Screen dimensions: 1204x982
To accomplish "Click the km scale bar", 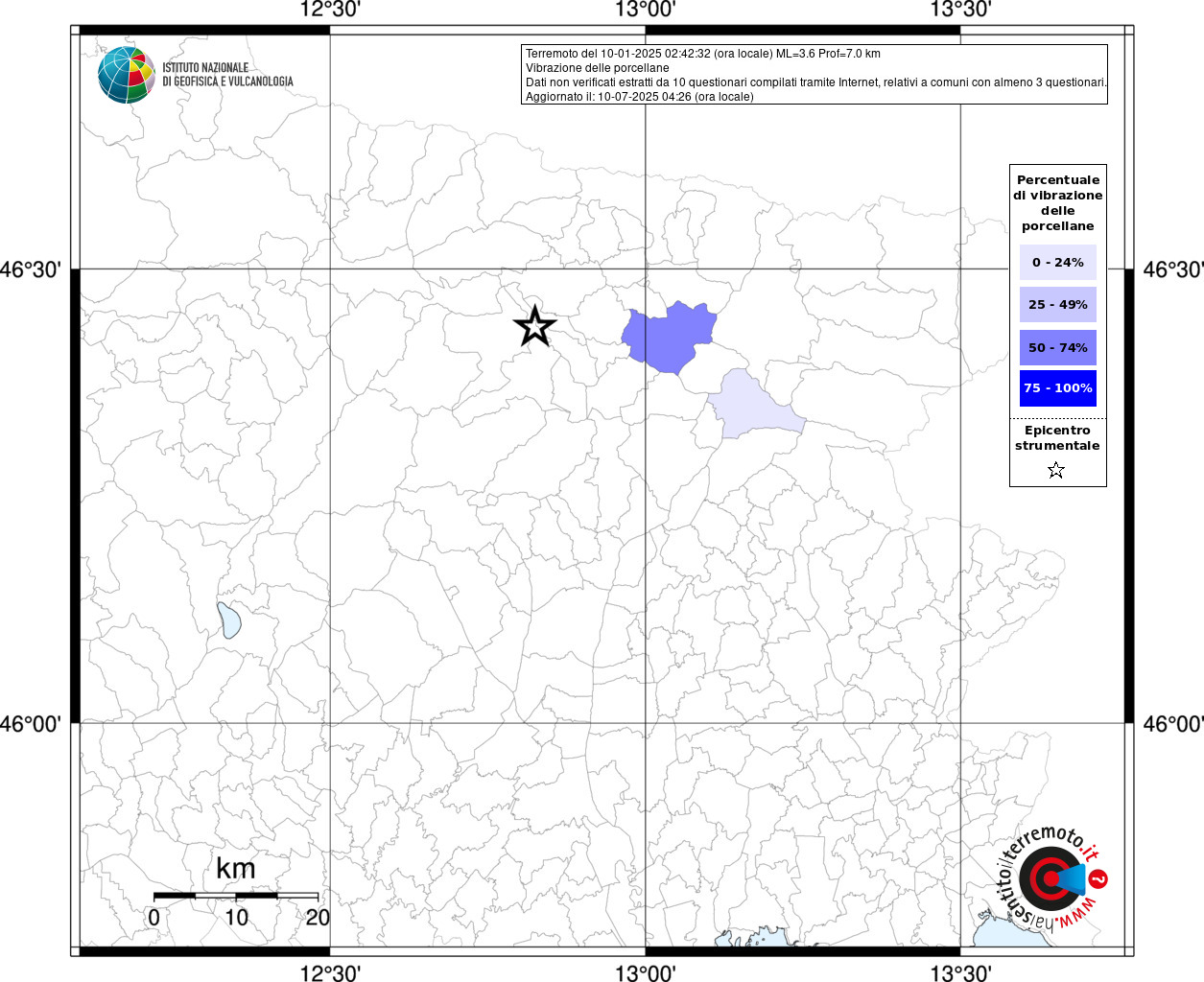I will point(236,896).
